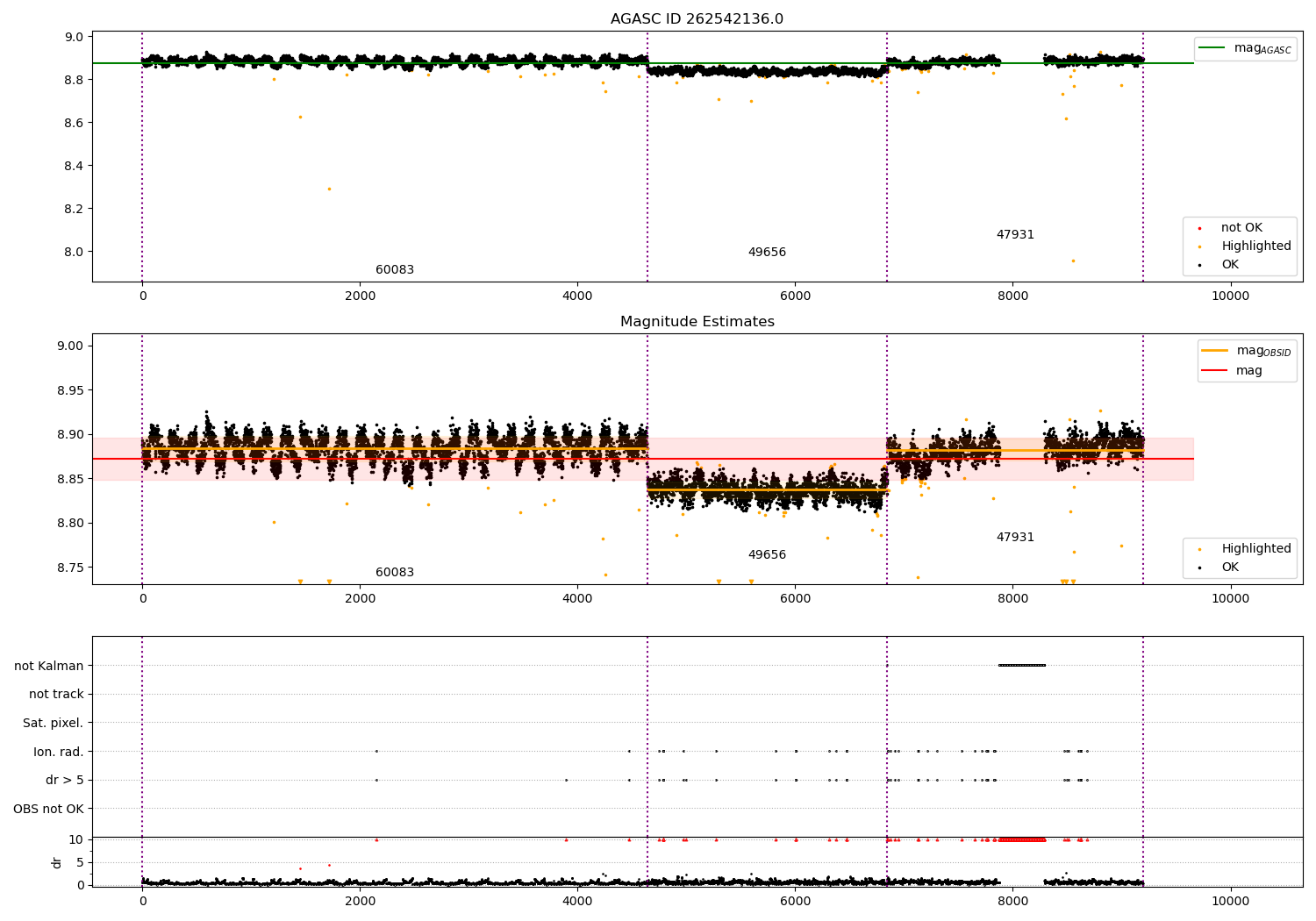This screenshot has width=1316, height=921.
Task: Click OBSID label 47931 in middle panel
Action: pyautogui.click(x=1015, y=538)
